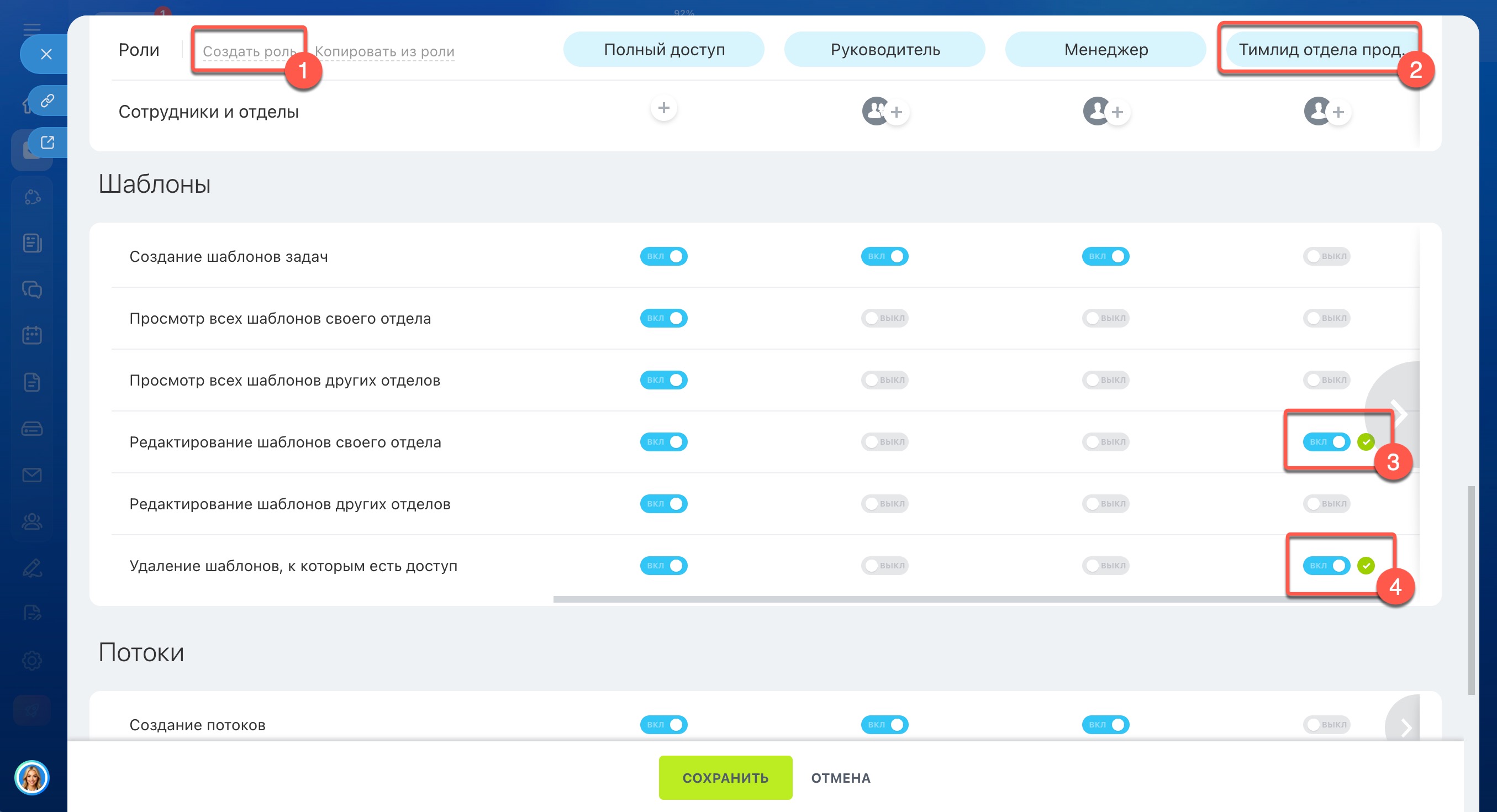Click the horizontal scrollbar under Шаблоны
The width and height of the screenshot is (1497, 812).
coord(930,599)
